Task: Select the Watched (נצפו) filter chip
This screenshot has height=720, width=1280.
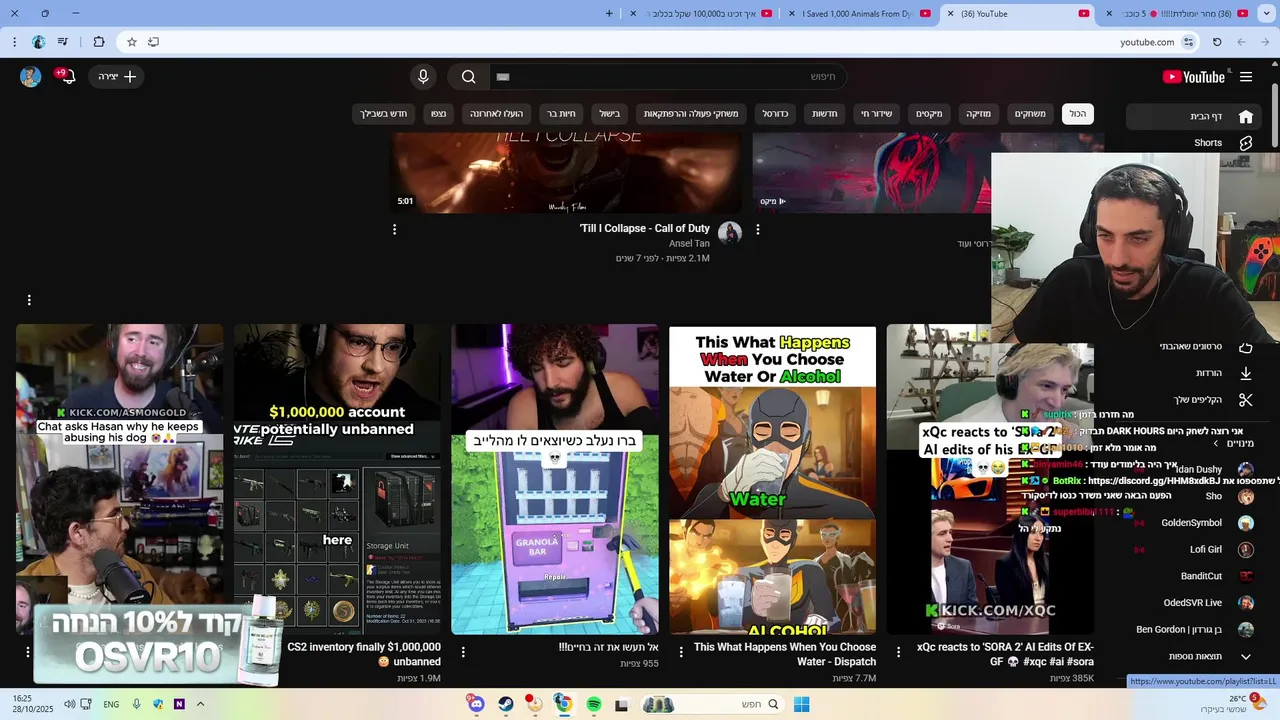Action: (439, 114)
